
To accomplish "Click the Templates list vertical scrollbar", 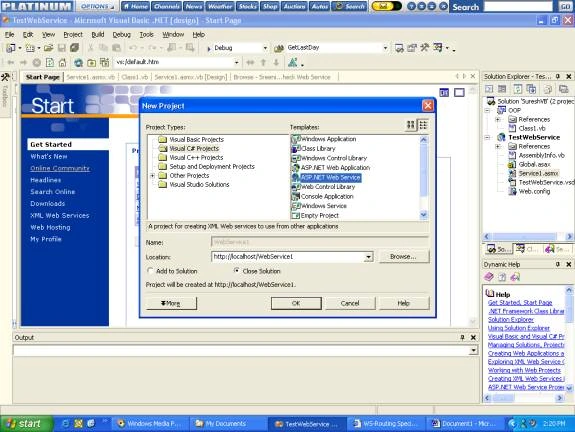I will click(424, 177).
